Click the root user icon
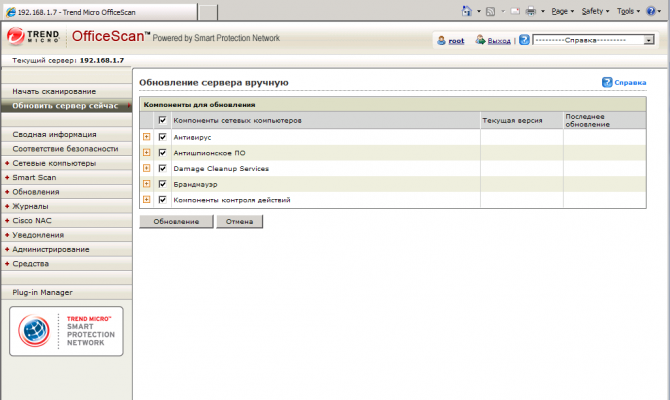670x400 pixels. tap(441, 41)
